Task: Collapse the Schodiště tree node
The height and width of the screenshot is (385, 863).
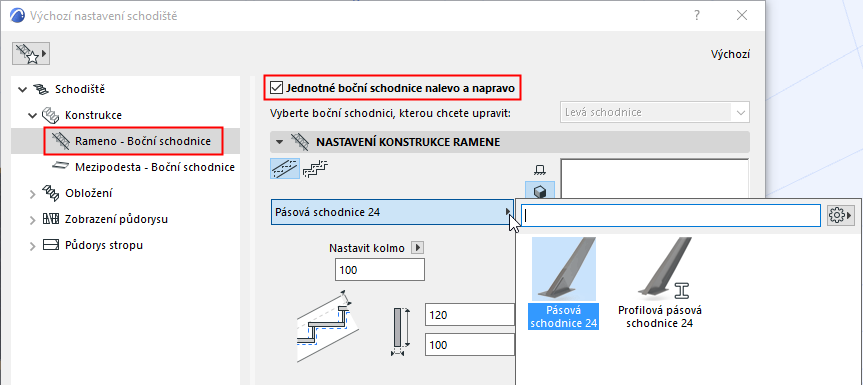Action: click(23, 89)
